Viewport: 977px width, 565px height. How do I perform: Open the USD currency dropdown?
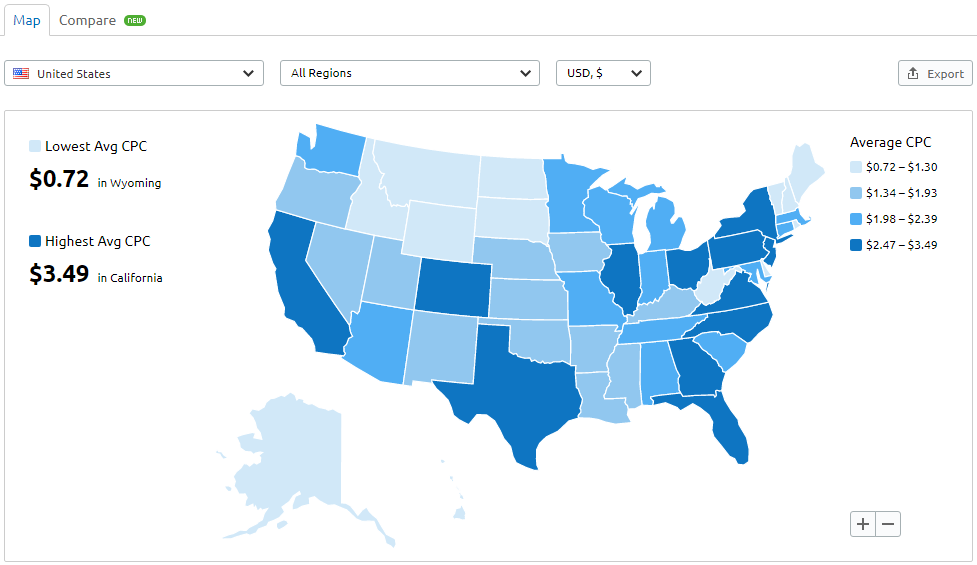(603, 73)
